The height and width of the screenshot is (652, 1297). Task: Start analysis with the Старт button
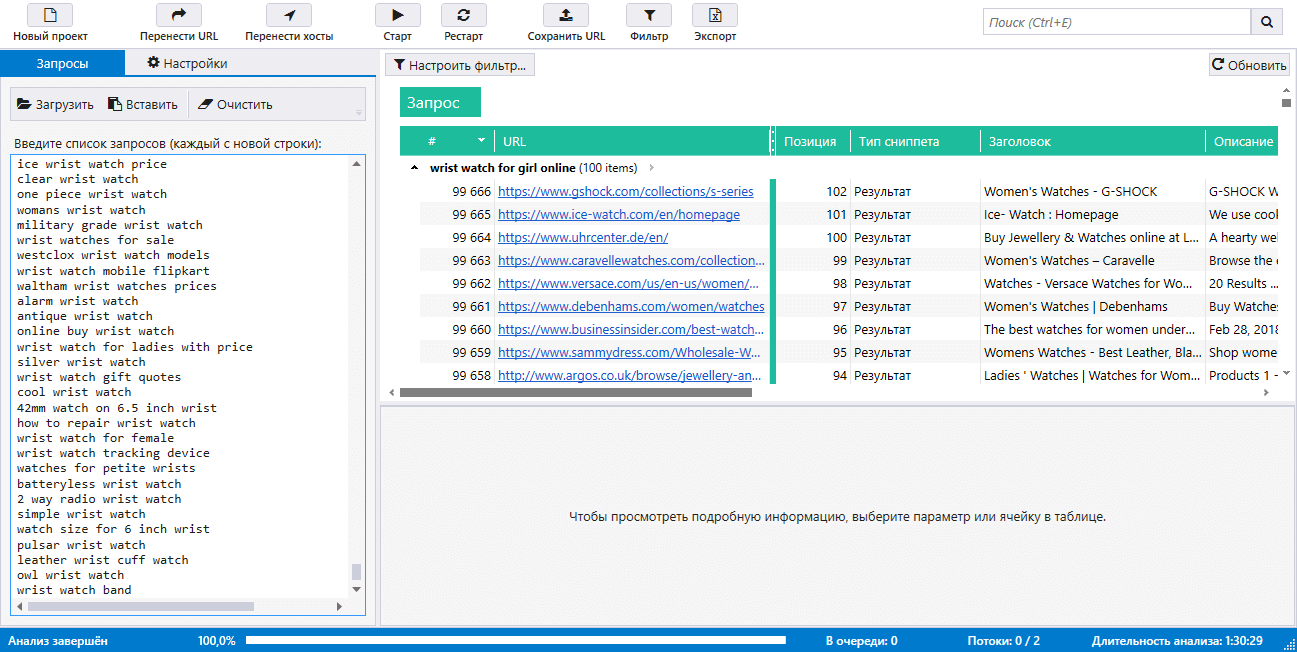398,24
